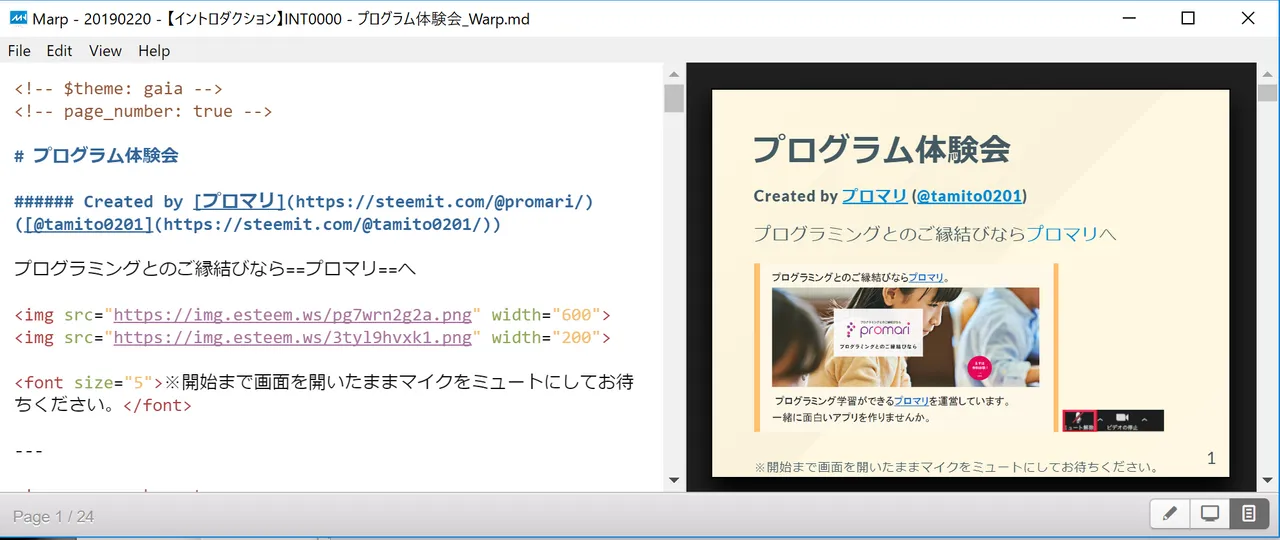Click the editor scrollbar up arrow
The image size is (1280, 540).
click(x=674, y=74)
